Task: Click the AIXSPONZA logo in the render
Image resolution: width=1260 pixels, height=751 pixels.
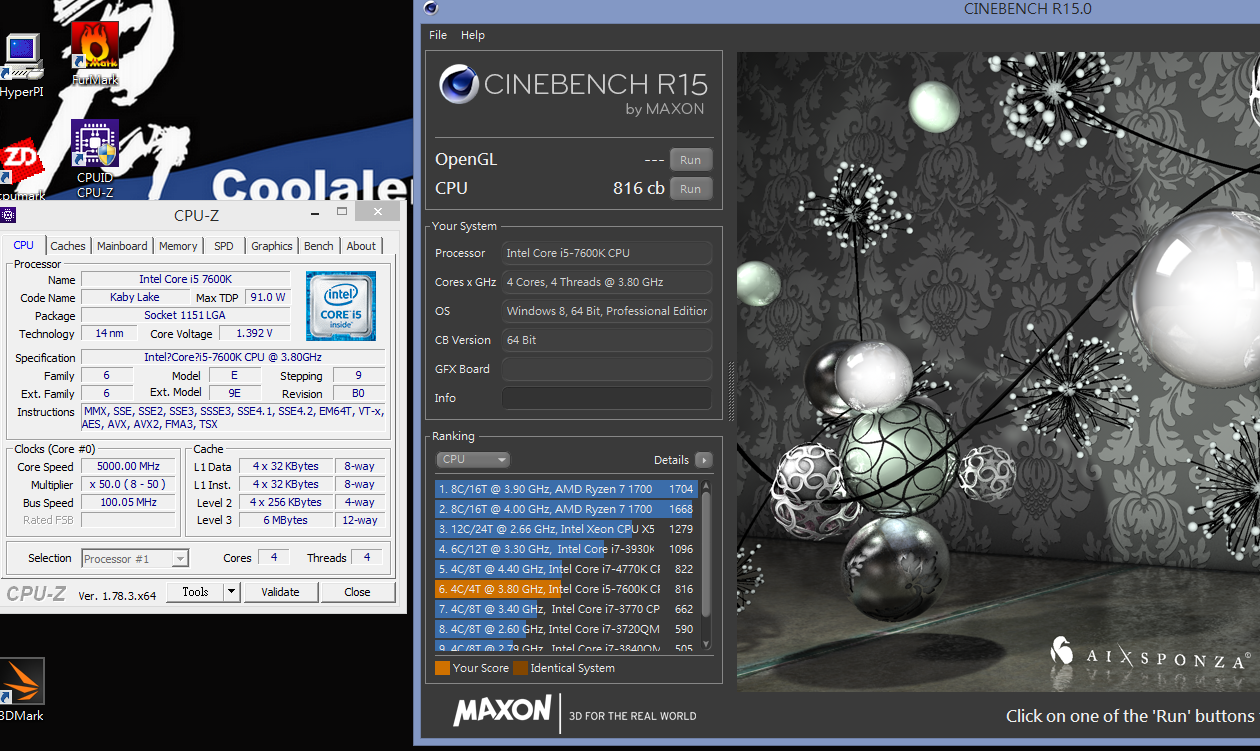Action: (x=1150, y=653)
